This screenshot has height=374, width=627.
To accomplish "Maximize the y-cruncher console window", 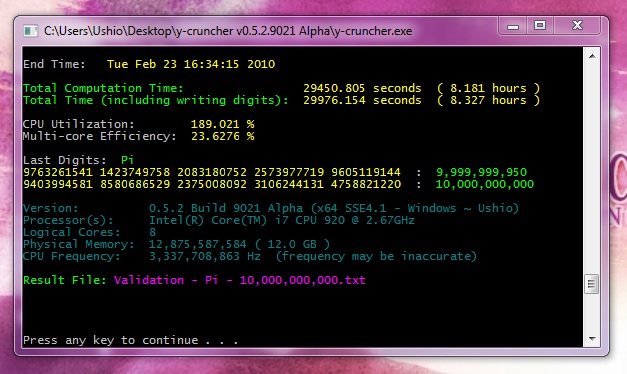I will [540, 26].
